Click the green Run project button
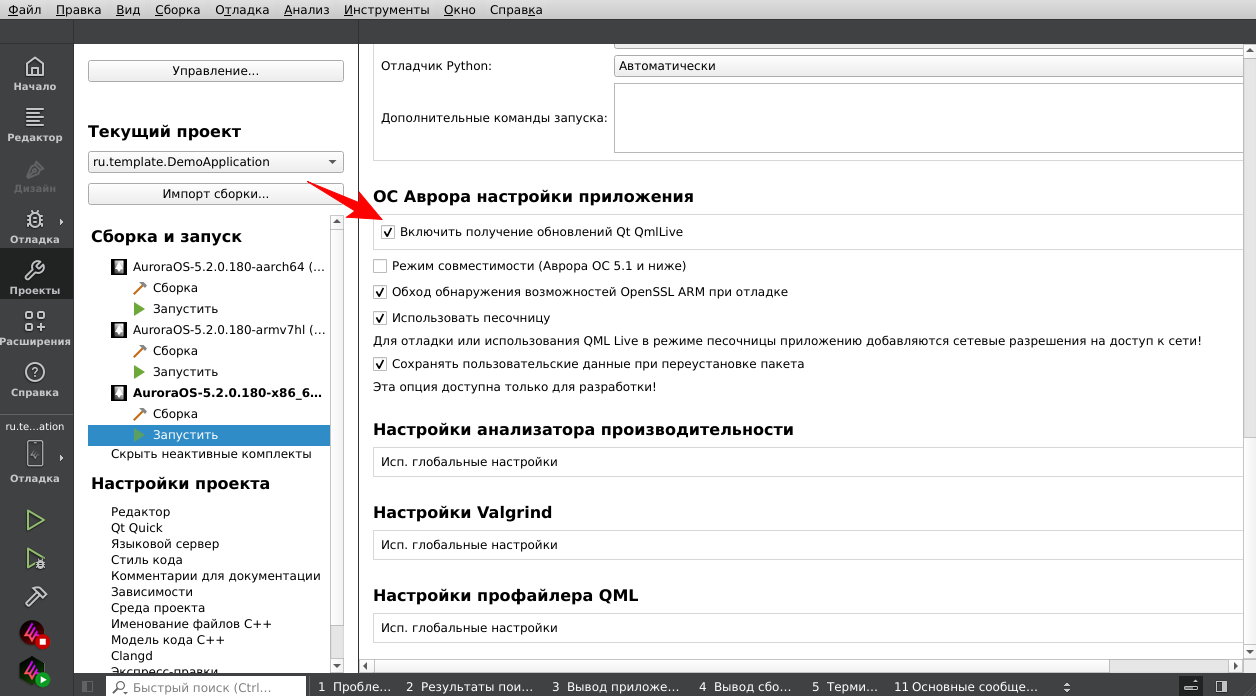The height and width of the screenshot is (696, 1256). coord(35,520)
